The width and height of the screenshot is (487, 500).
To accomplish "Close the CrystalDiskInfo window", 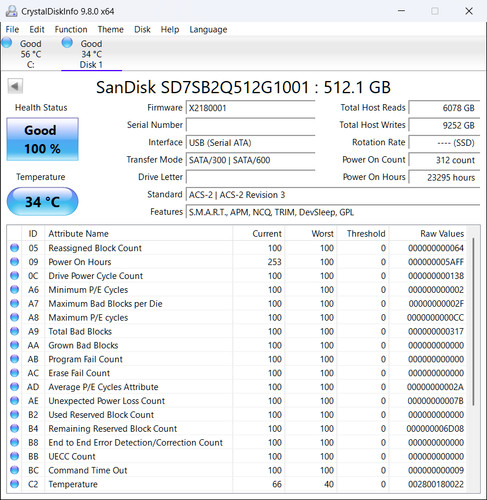I will pos(469,11).
